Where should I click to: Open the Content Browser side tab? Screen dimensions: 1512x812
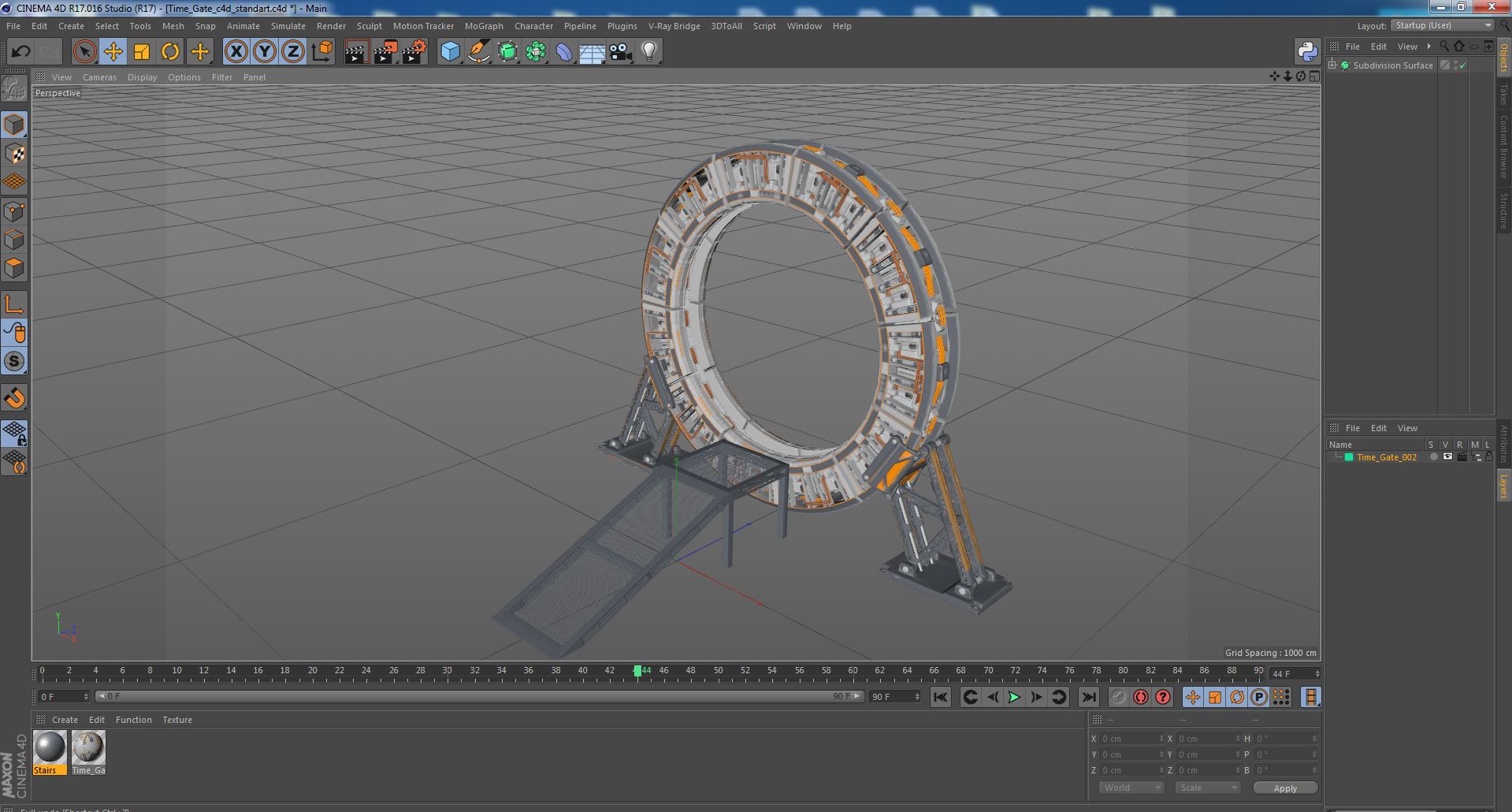(1503, 146)
